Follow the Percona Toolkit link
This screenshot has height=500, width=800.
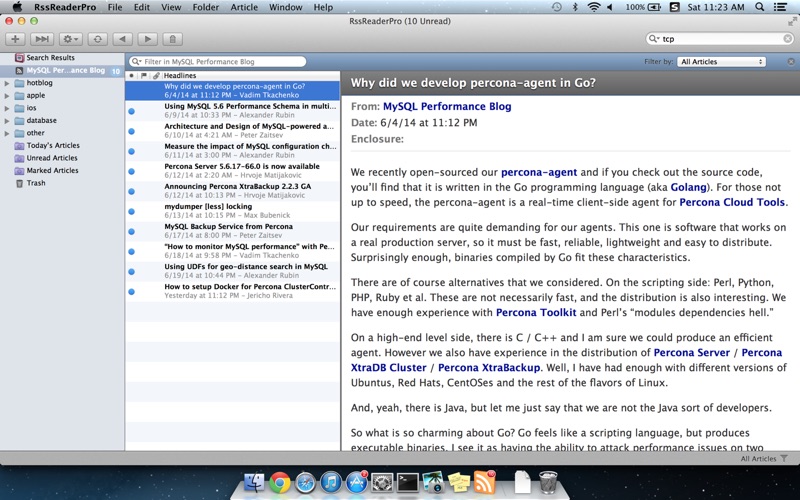pos(536,312)
